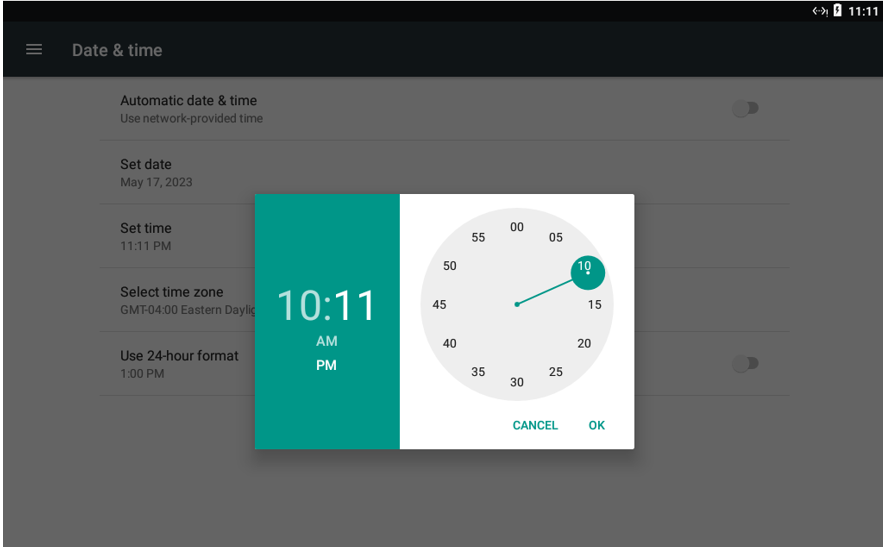The image size is (883, 549).
Task: Choose 45 minutes on clock face
Action: (x=439, y=305)
